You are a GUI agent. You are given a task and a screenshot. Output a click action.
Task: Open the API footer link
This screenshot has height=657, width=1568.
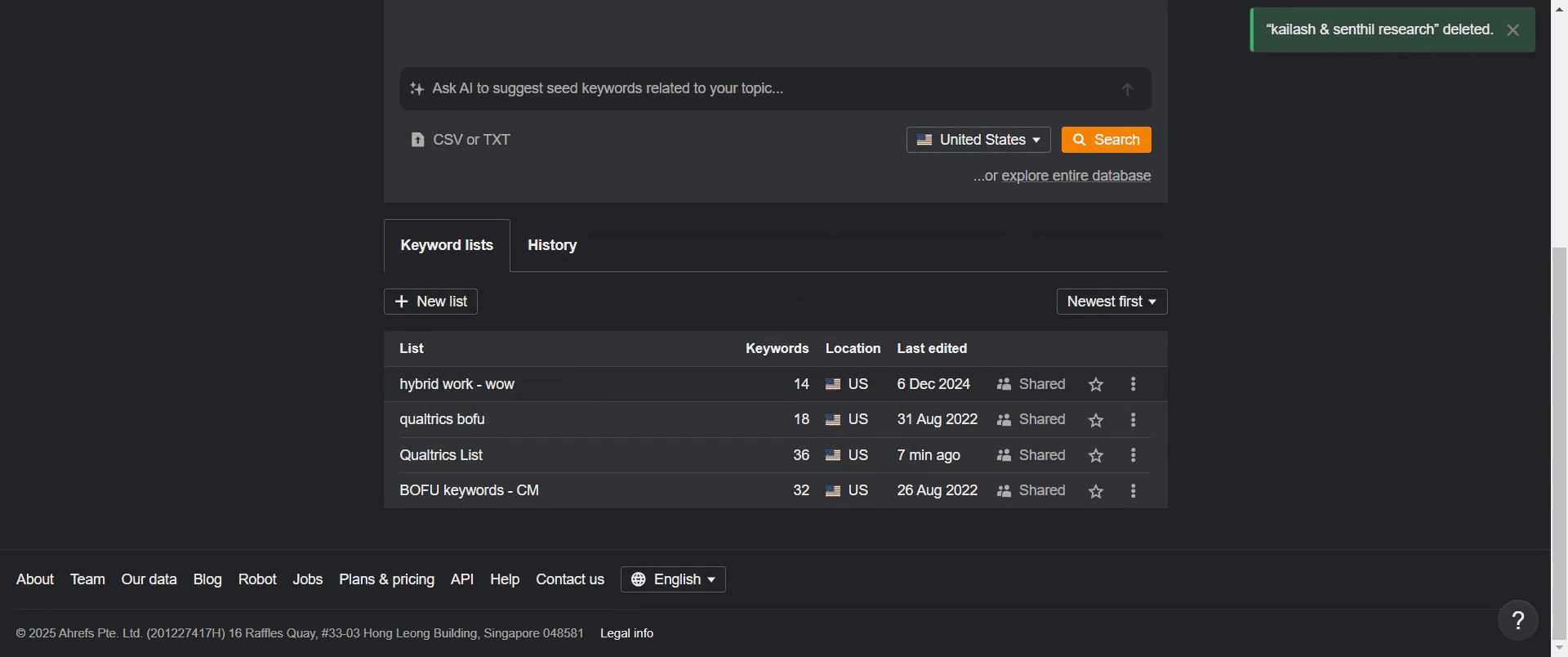[462, 579]
